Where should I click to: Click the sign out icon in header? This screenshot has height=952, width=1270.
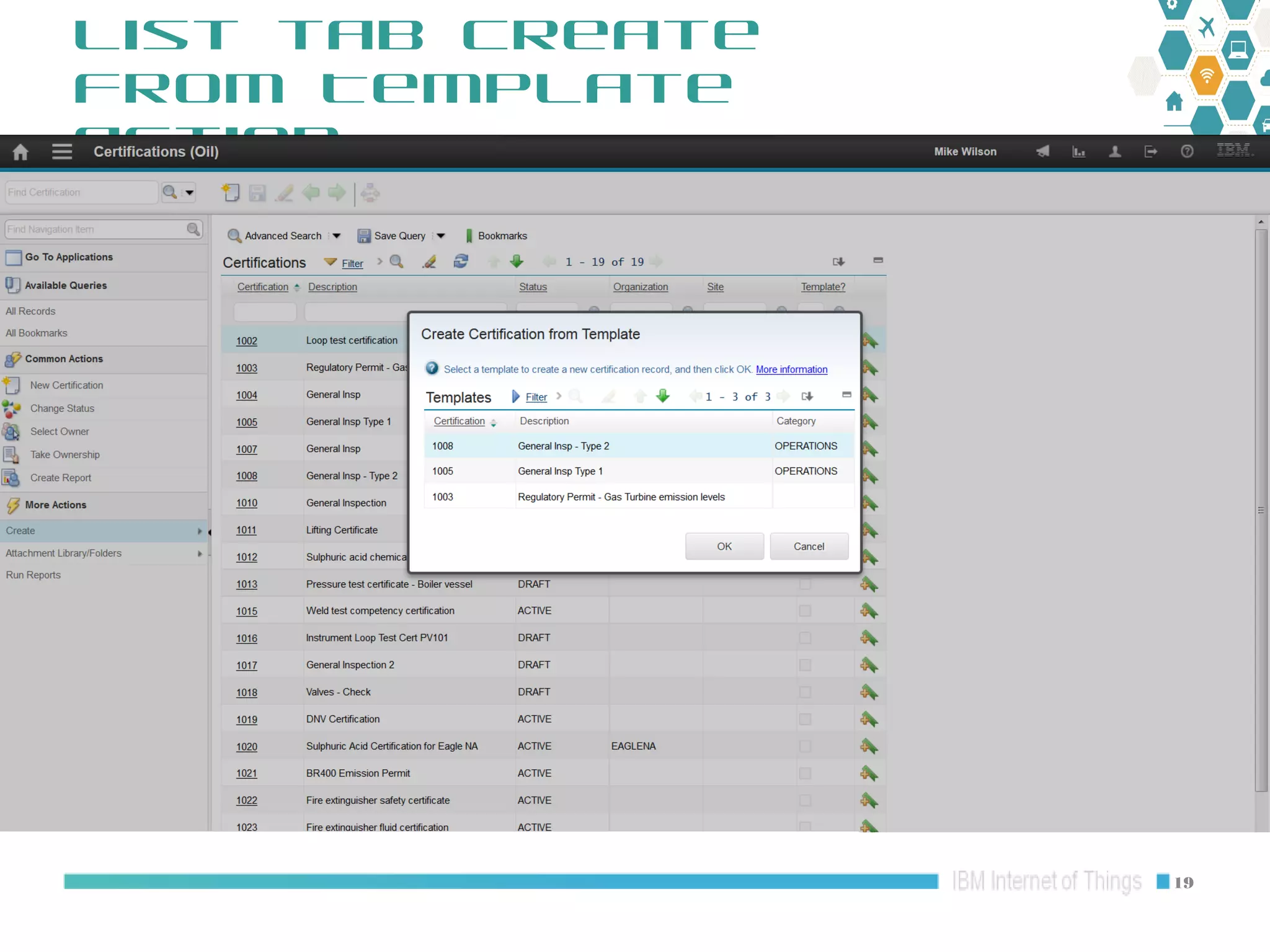1150,152
